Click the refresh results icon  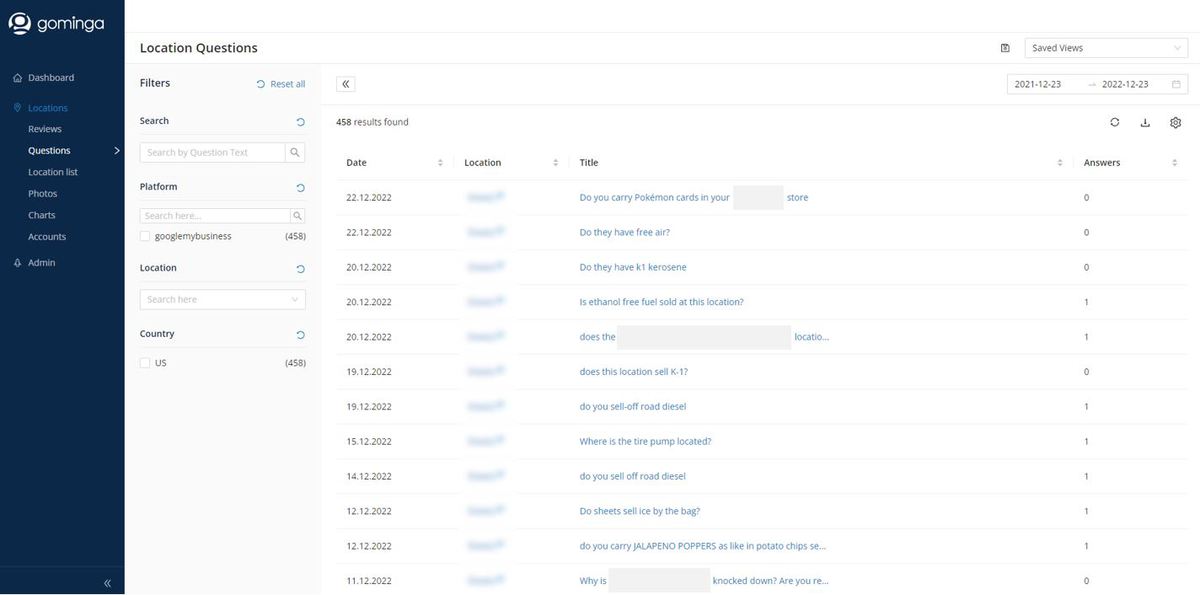coord(1114,122)
